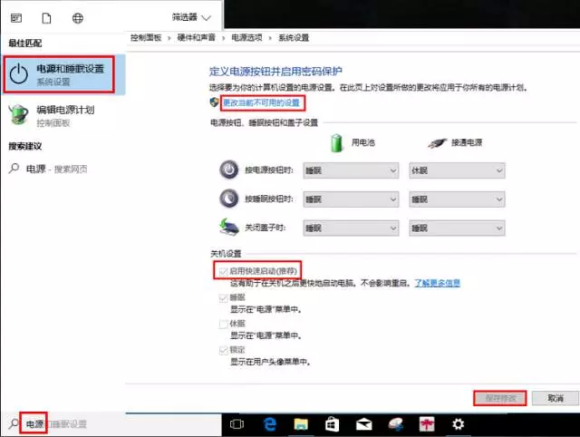580x437 pixels.
Task: Open Settings gear on the taskbar
Action: 458,424
